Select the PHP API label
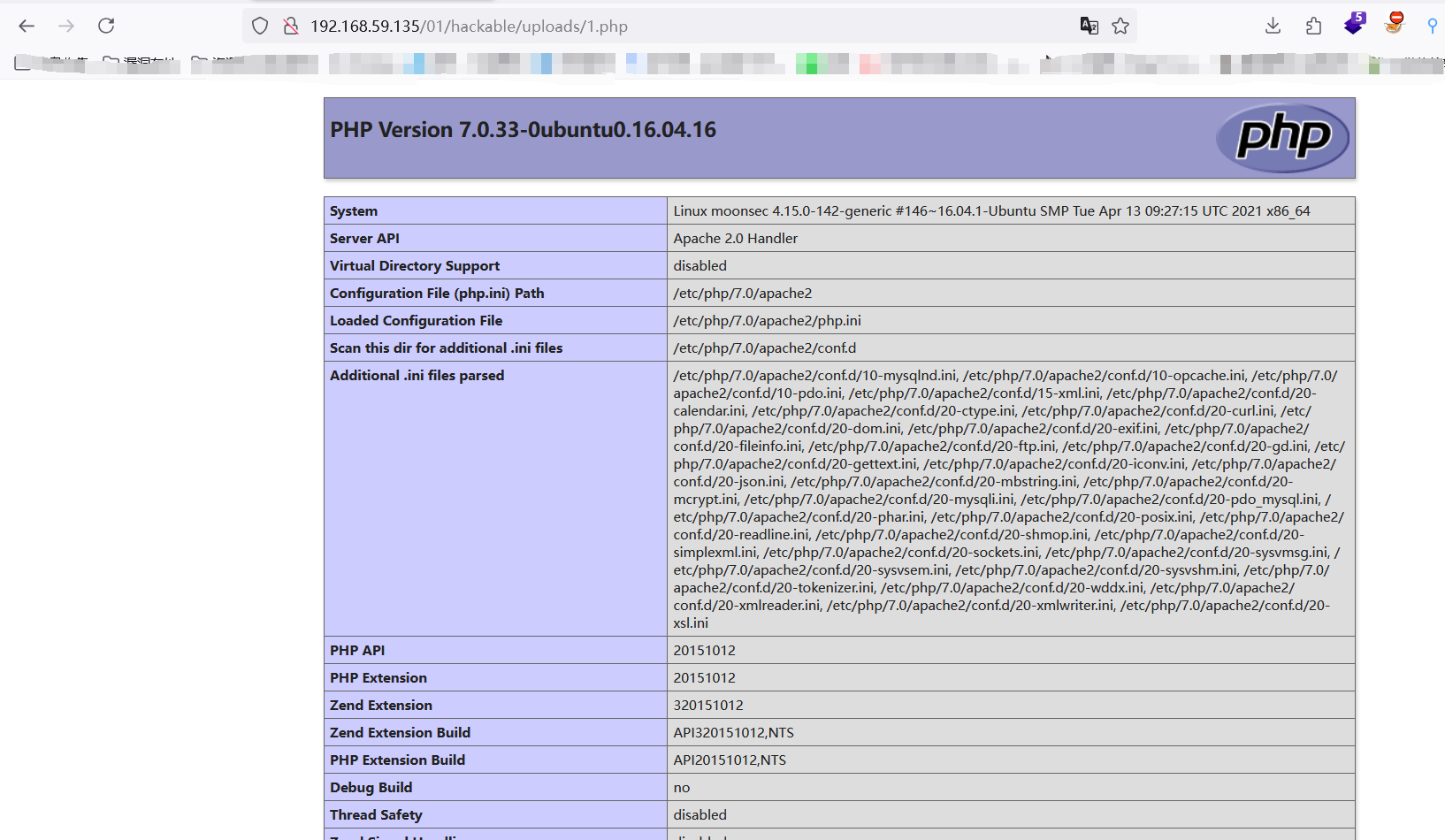This screenshot has width=1445, height=840. click(x=357, y=650)
